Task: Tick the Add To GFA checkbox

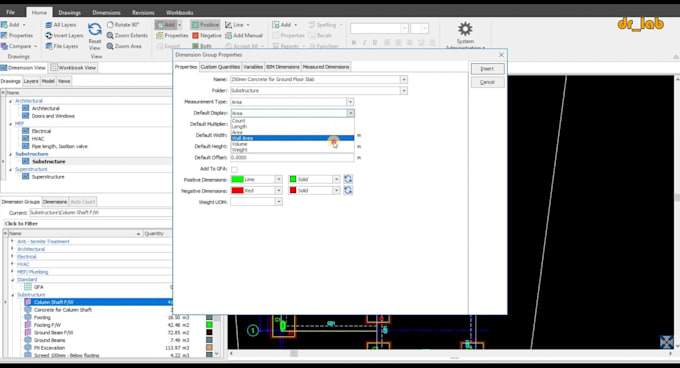Action: 234,169
